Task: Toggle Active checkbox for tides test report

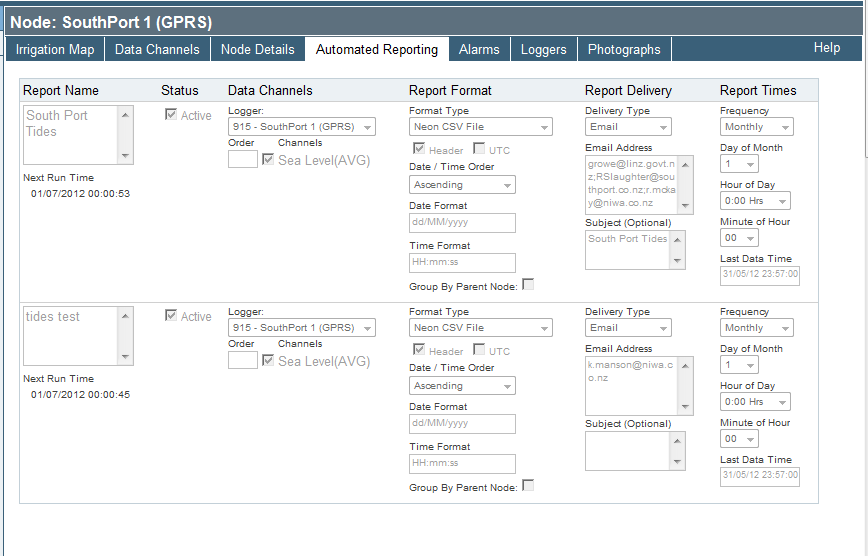Action: pos(171,316)
